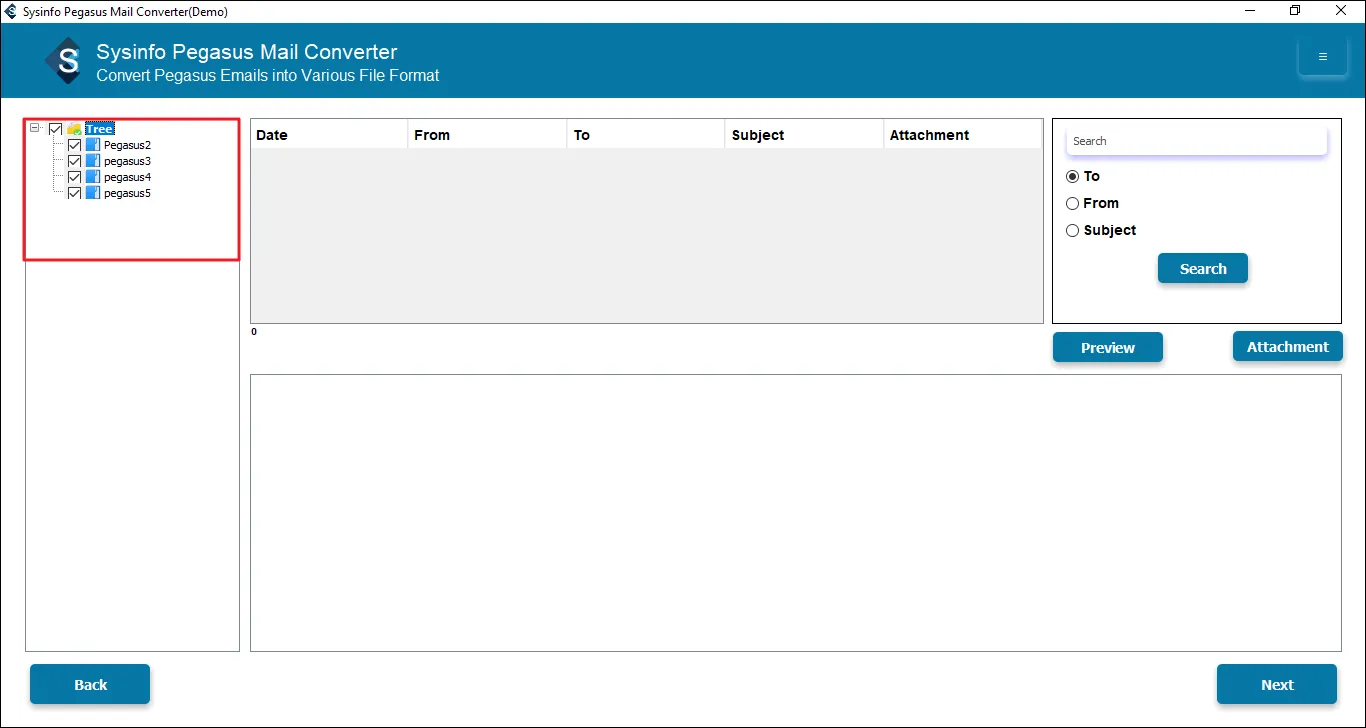
Task: Sort by the To column header
Action: pos(646,135)
